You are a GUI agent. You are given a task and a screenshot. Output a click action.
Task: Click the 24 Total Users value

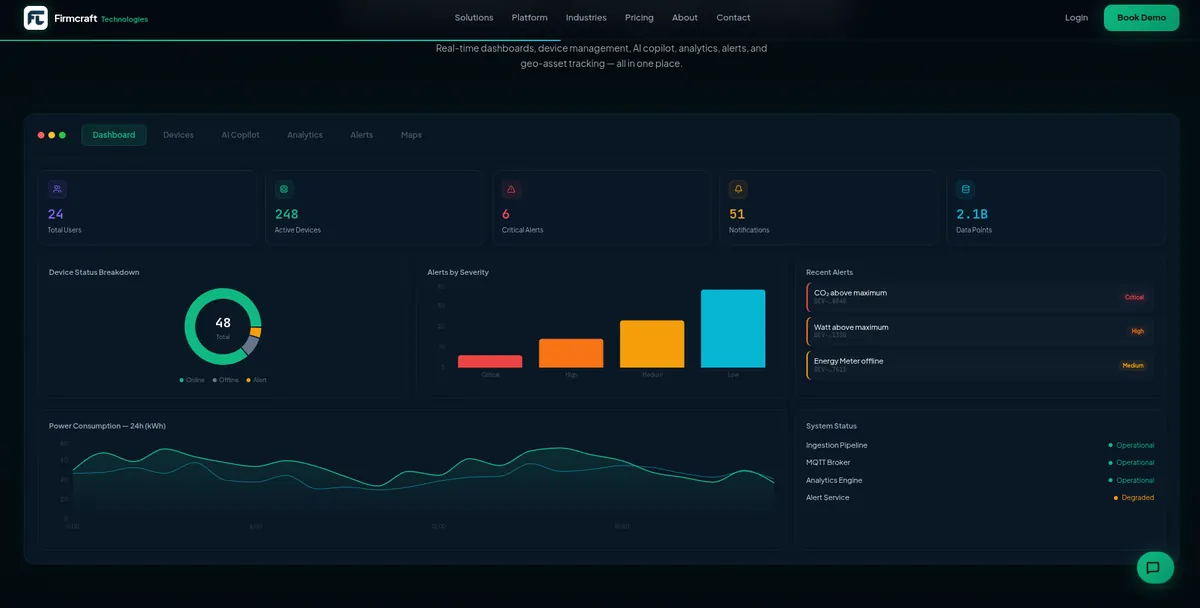[x=56, y=214]
